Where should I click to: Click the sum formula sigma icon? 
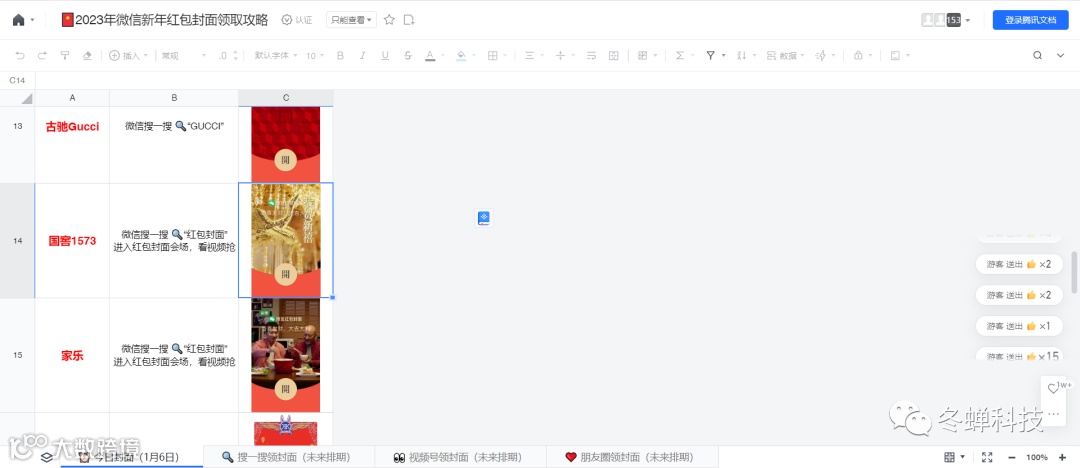680,56
